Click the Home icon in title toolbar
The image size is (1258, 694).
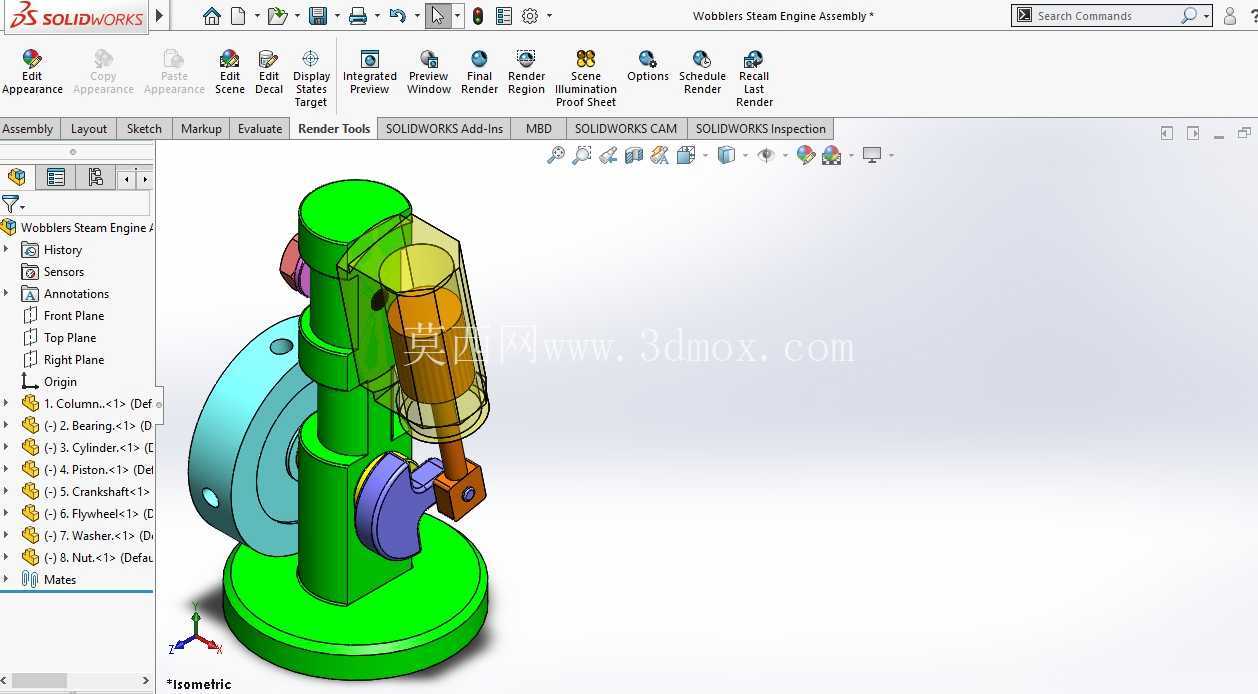click(211, 16)
